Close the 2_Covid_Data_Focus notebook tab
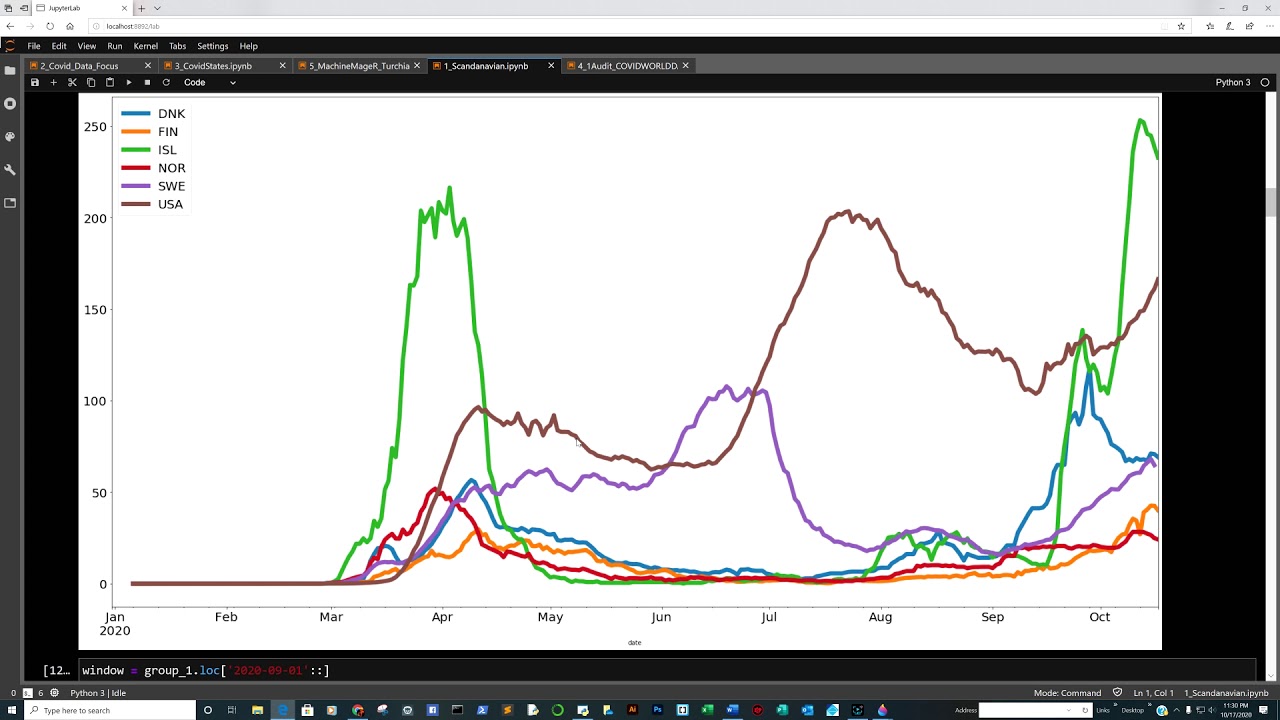The image size is (1280, 720). click(x=148, y=66)
